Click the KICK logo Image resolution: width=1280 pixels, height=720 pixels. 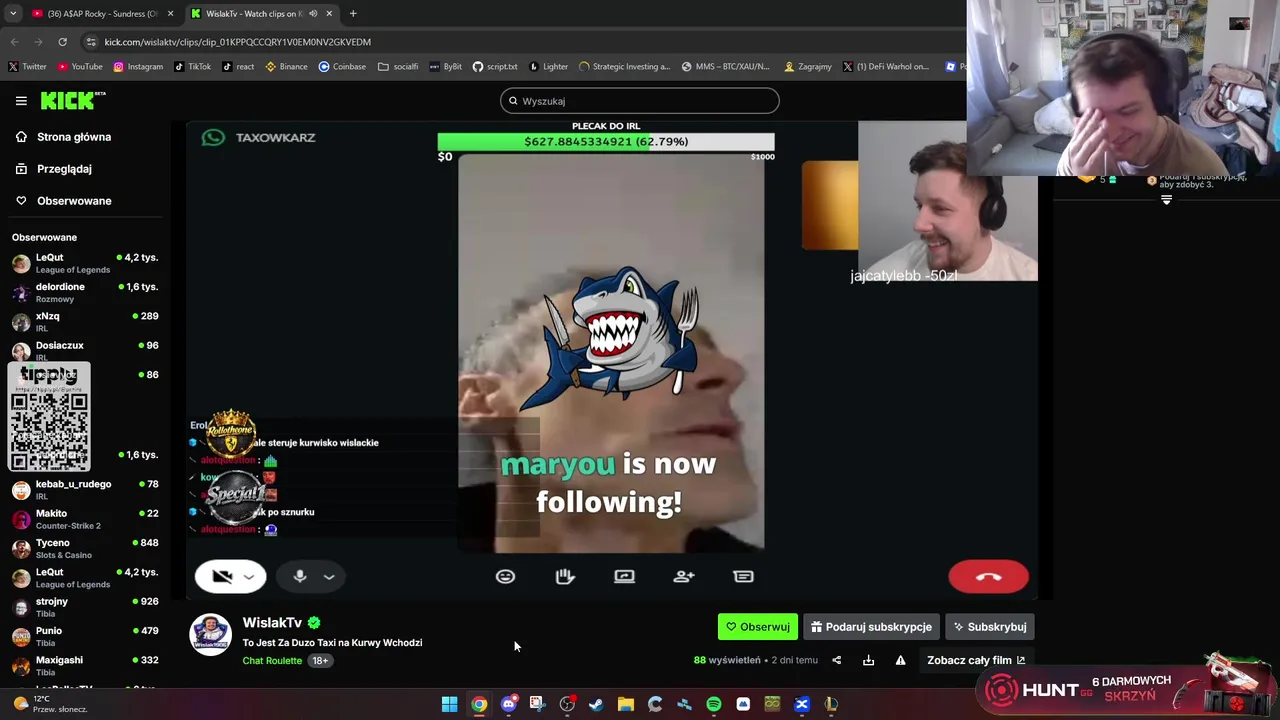73,100
